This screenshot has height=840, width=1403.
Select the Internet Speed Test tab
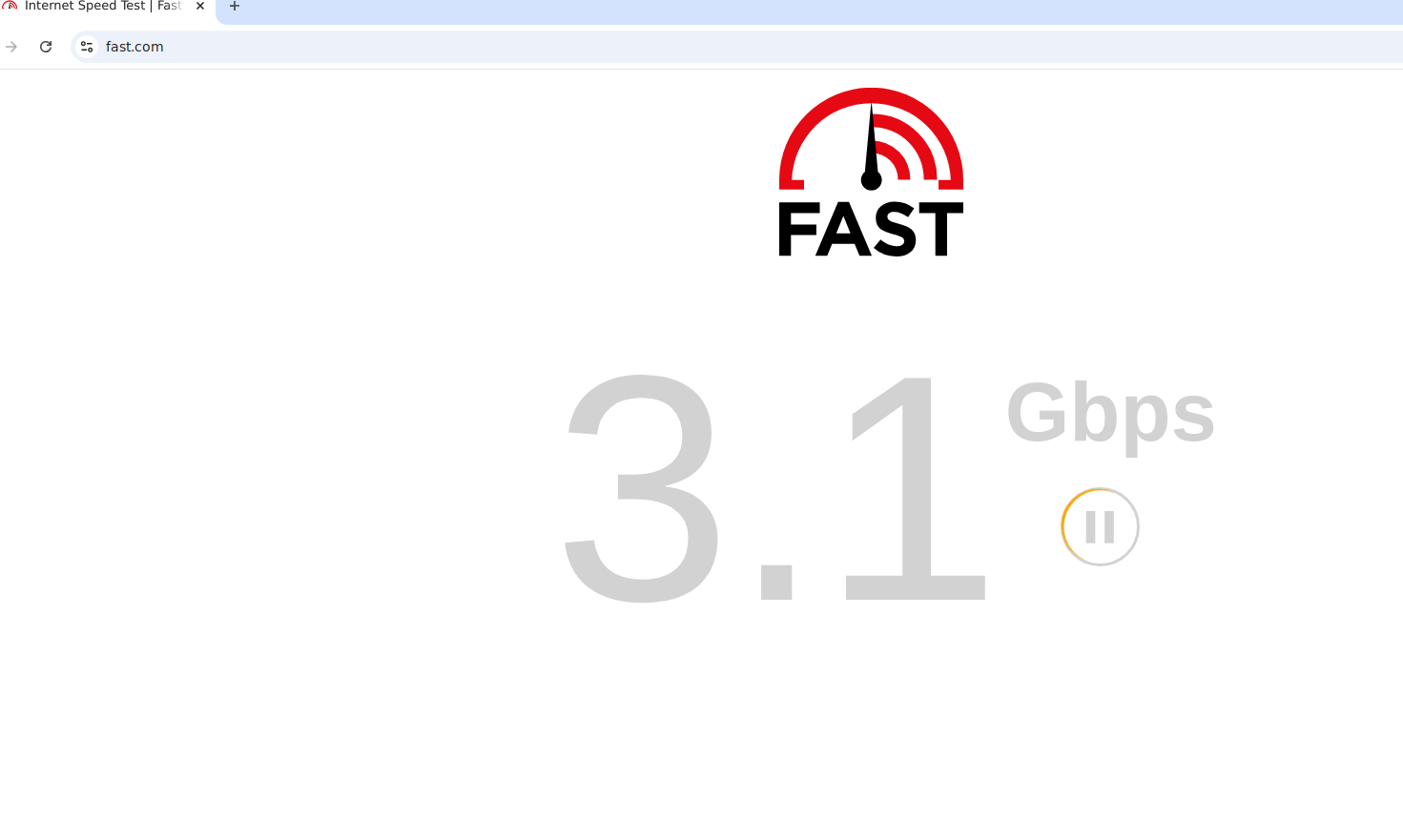point(103,6)
